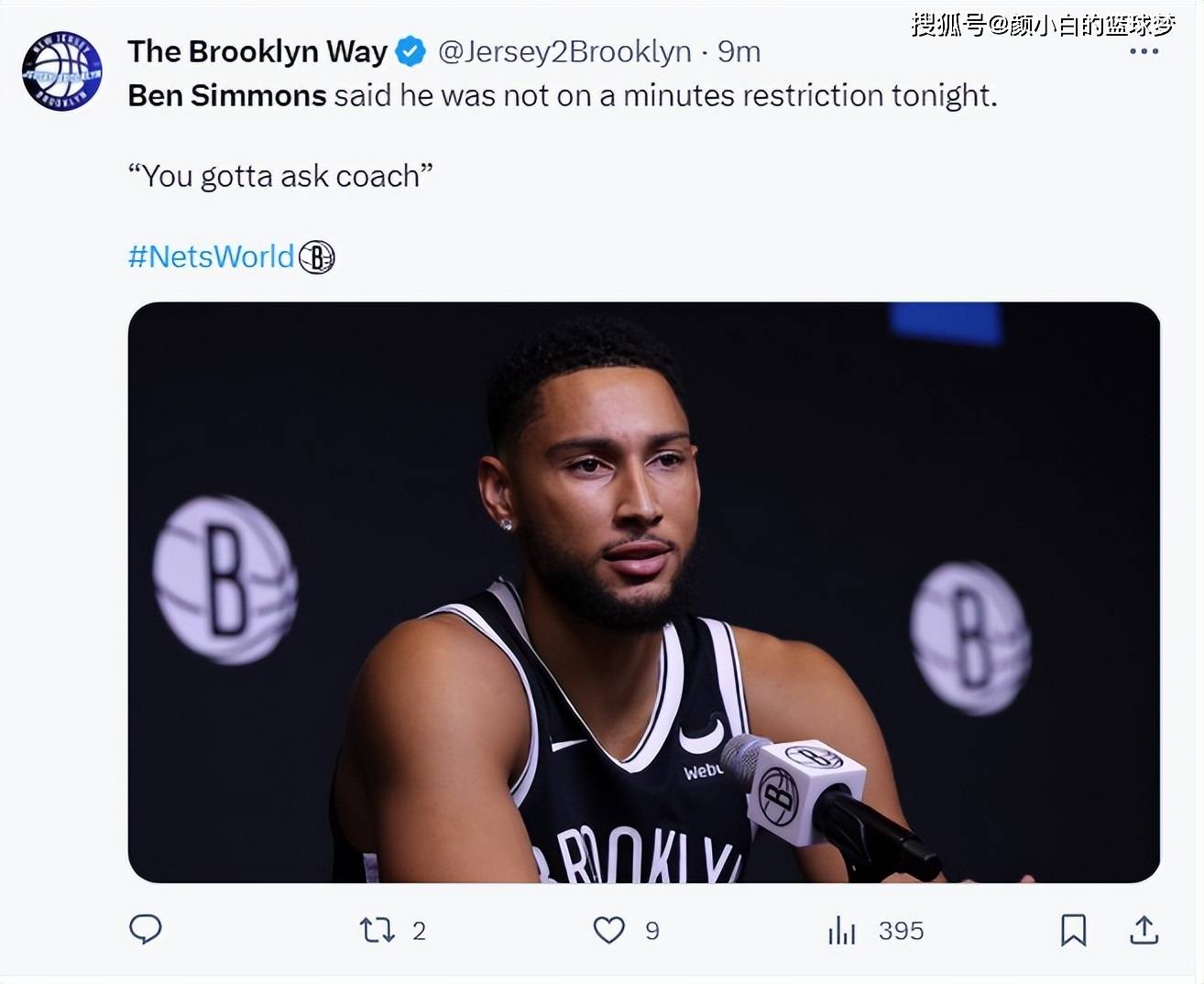Click the 395 views count

click(x=901, y=932)
